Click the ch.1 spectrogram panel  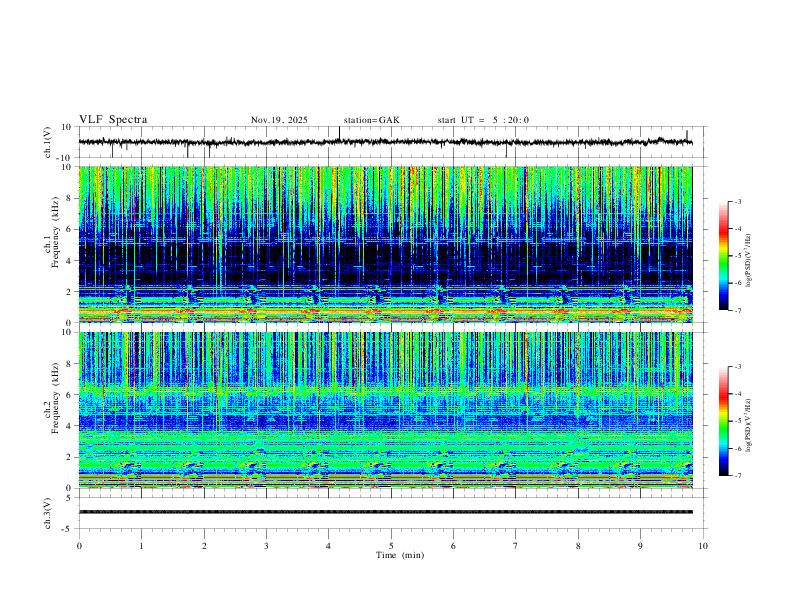click(x=385, y=244)
